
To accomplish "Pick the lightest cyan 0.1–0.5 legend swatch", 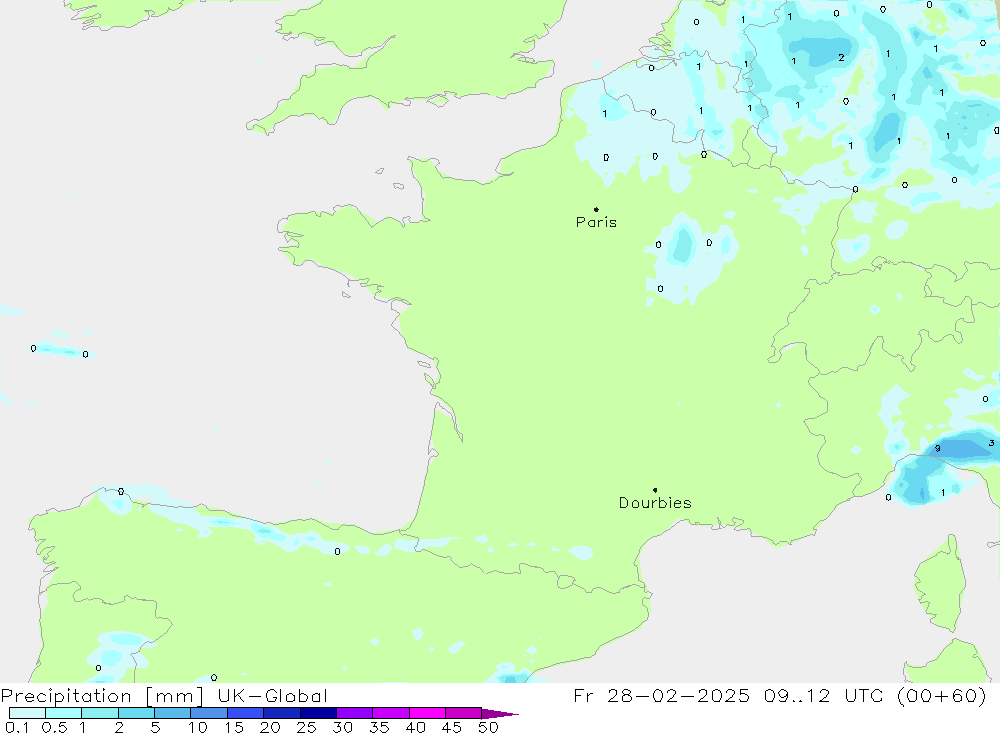I will [27, 713].
